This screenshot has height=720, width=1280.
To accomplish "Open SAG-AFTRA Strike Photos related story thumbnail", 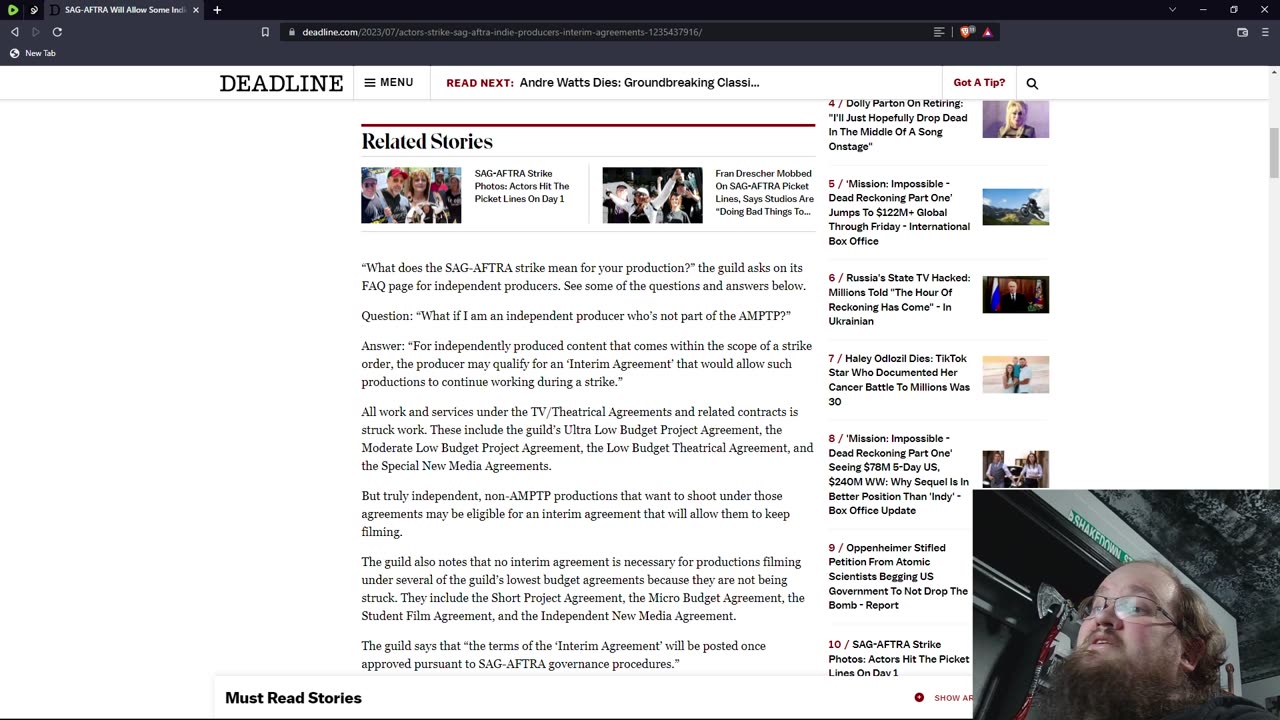I will tap(411, 195).
